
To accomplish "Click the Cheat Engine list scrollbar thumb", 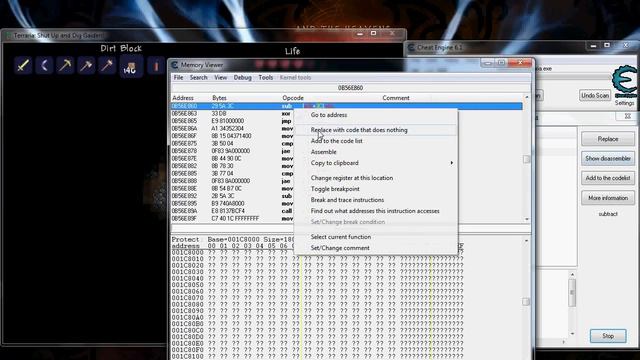I will pos(572,293).
